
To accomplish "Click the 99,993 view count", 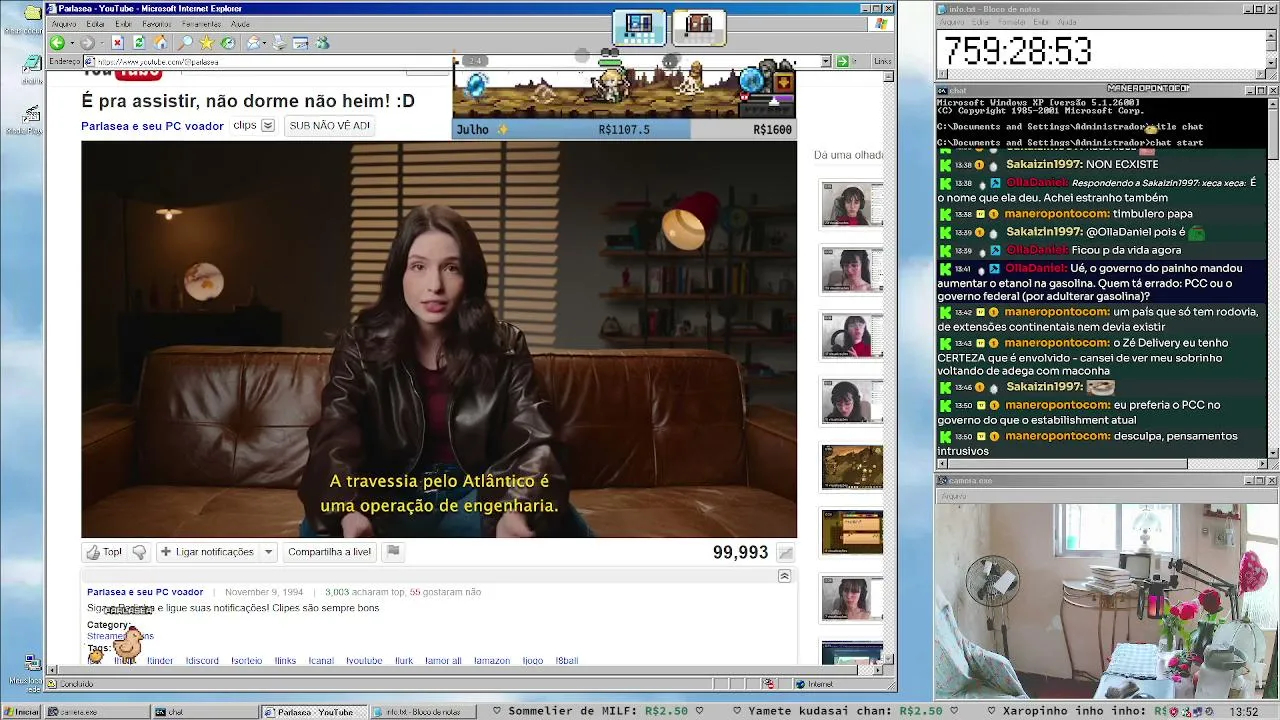I will point(740,553).
